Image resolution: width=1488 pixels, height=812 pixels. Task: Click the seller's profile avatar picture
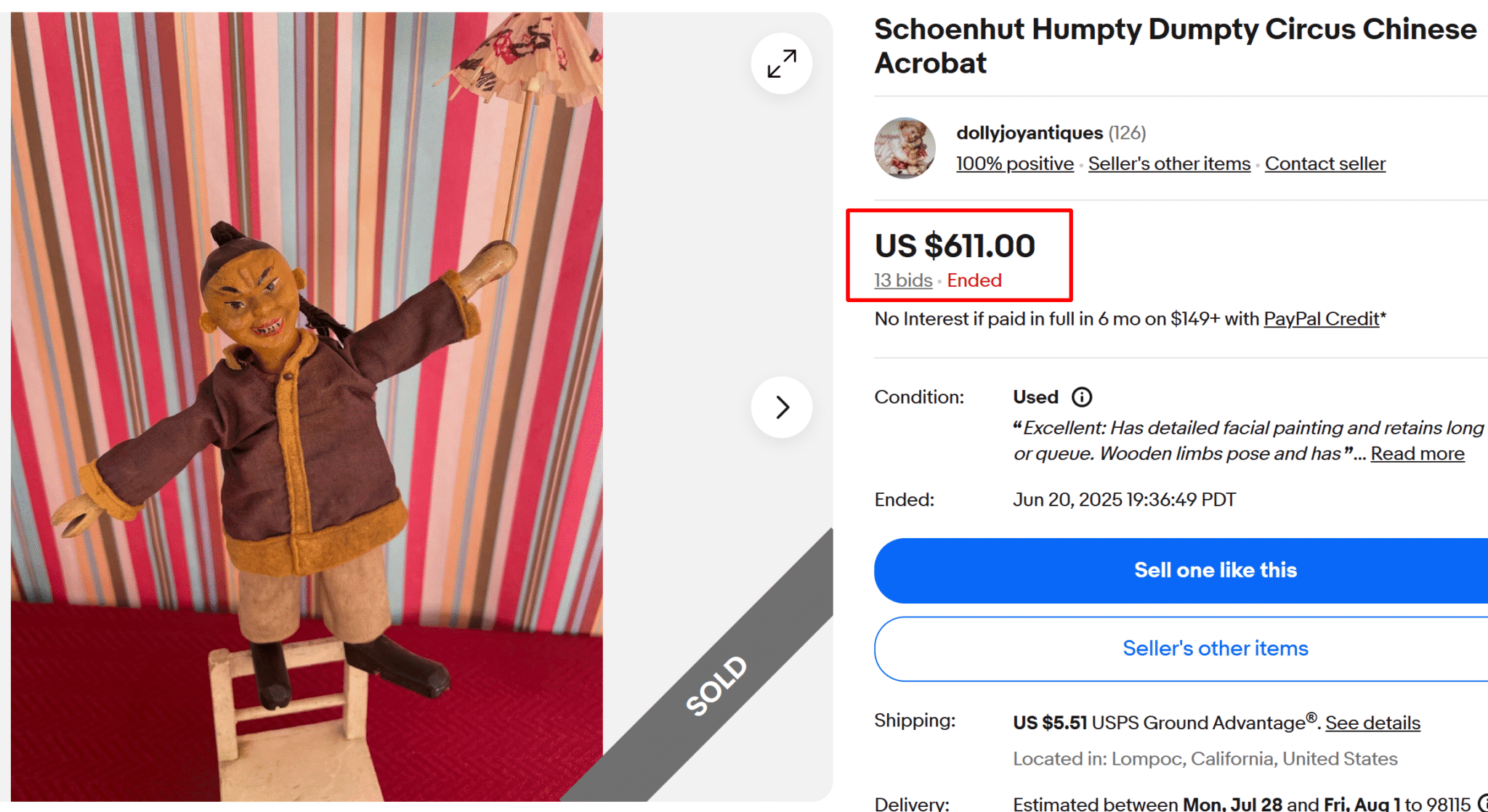point(905,148)
